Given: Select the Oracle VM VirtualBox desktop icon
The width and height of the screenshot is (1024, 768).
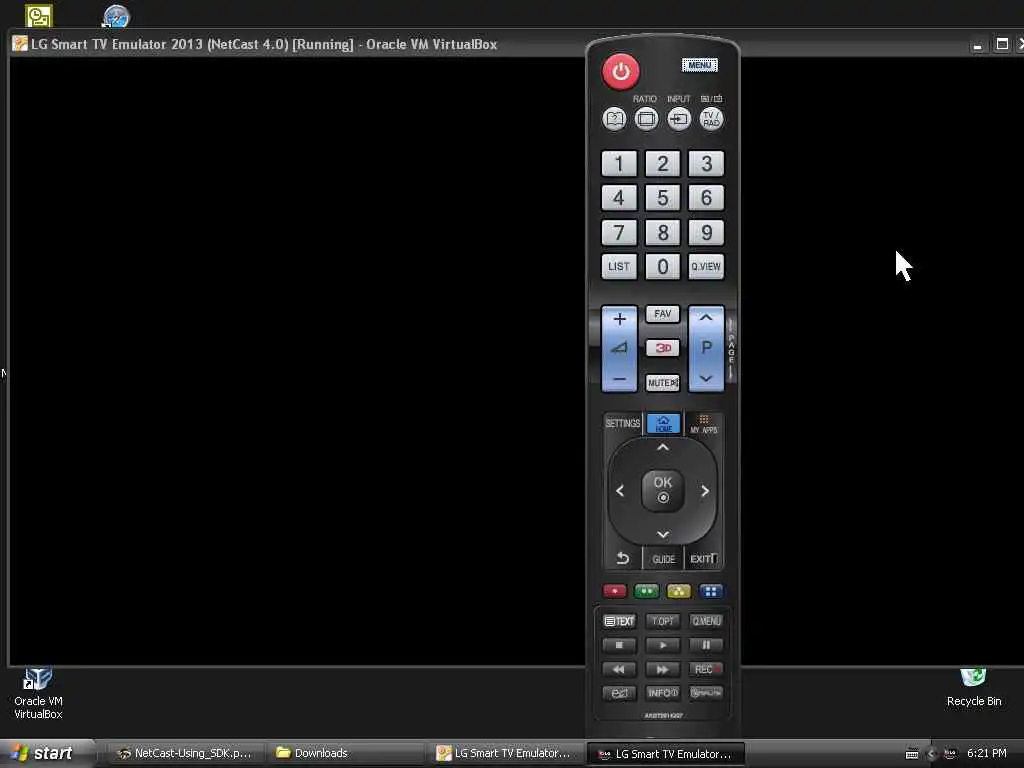Looking at the screenshot, I should click(38, 694).
